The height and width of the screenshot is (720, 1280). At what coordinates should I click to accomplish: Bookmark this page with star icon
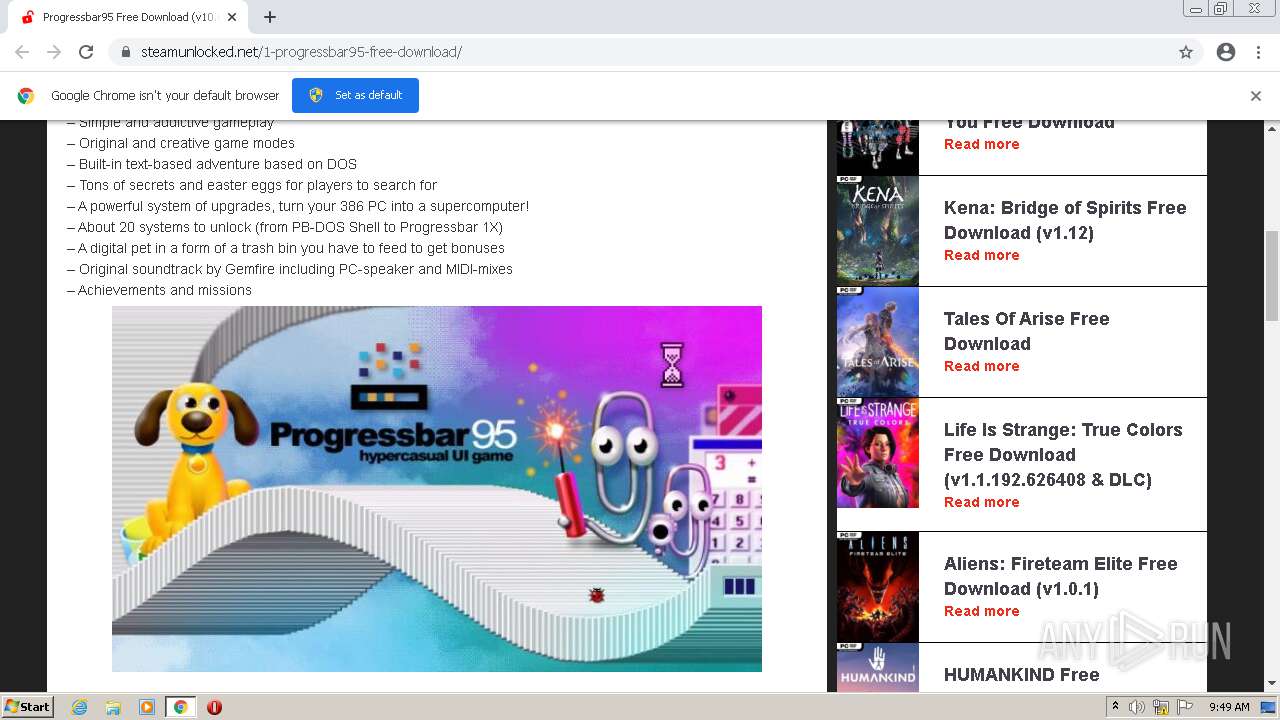1186,52
